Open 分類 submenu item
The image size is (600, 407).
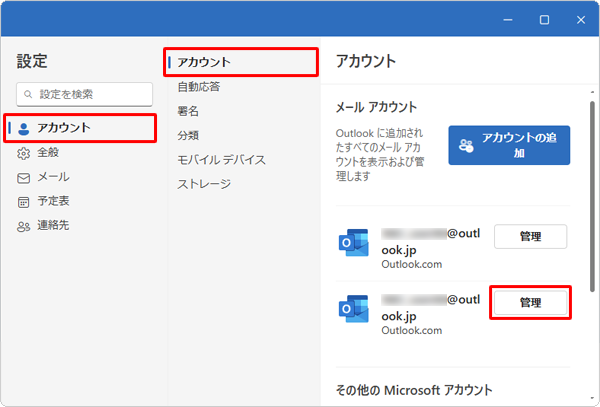pos(188,135)
